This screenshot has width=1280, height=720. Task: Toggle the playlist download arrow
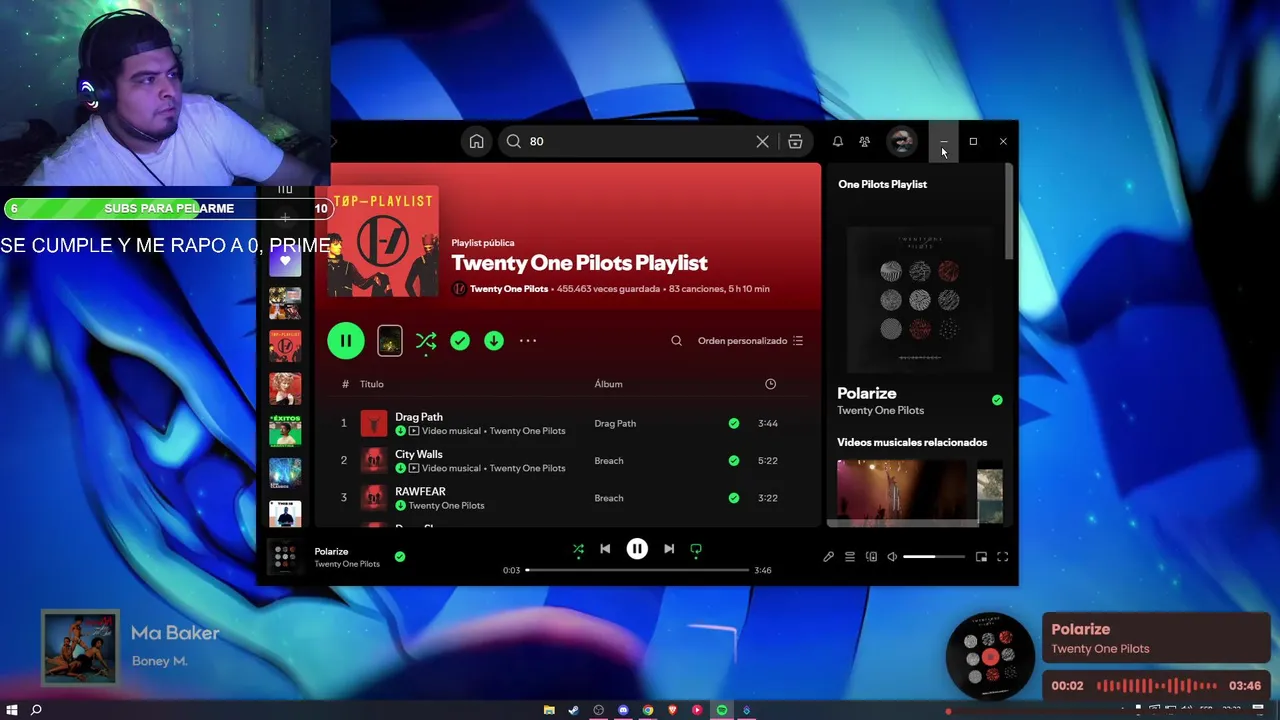coord(494,341)
